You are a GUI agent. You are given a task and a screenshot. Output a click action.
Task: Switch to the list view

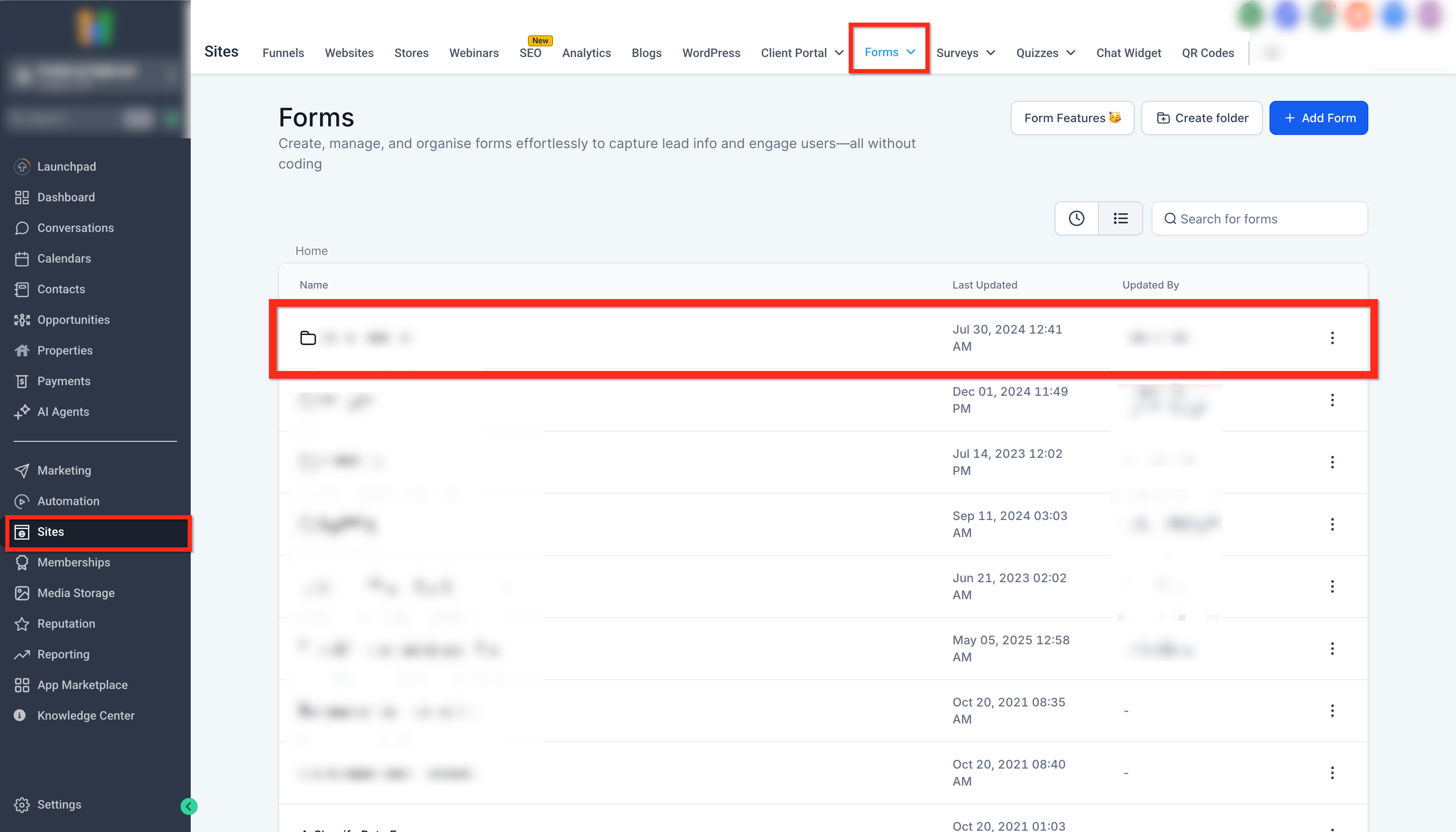tap(1120, 218)
